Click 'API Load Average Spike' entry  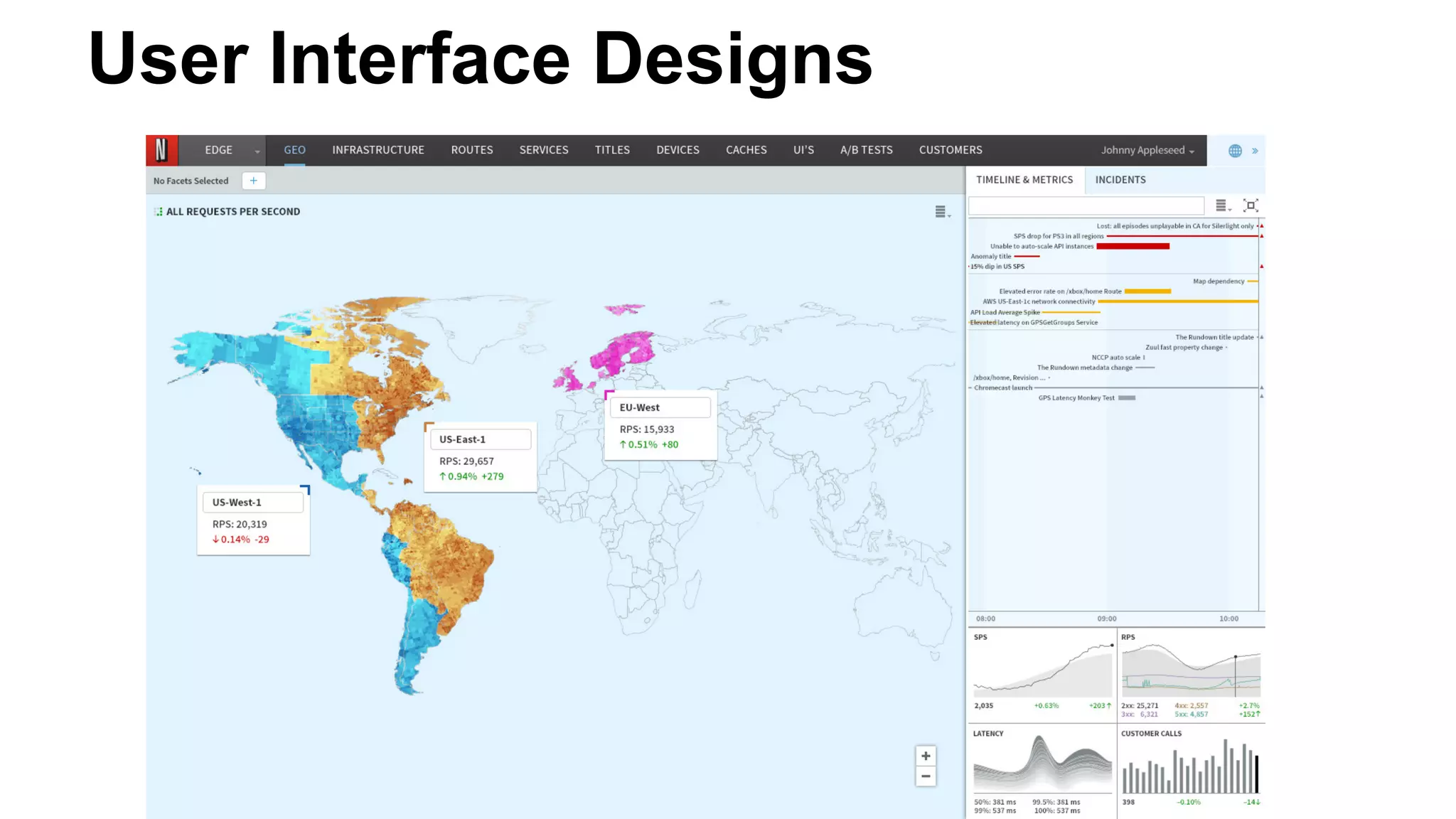point(1005,312)
